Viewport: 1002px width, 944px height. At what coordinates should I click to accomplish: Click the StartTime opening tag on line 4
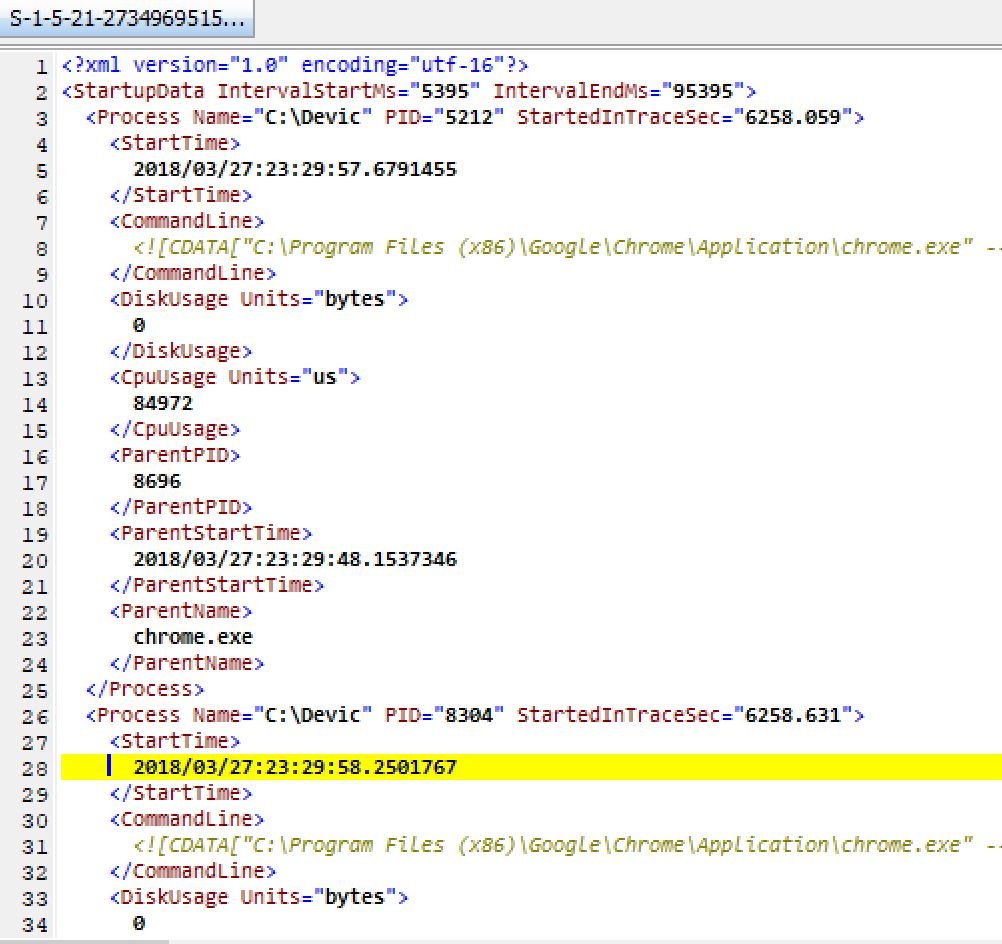(174, 143)
